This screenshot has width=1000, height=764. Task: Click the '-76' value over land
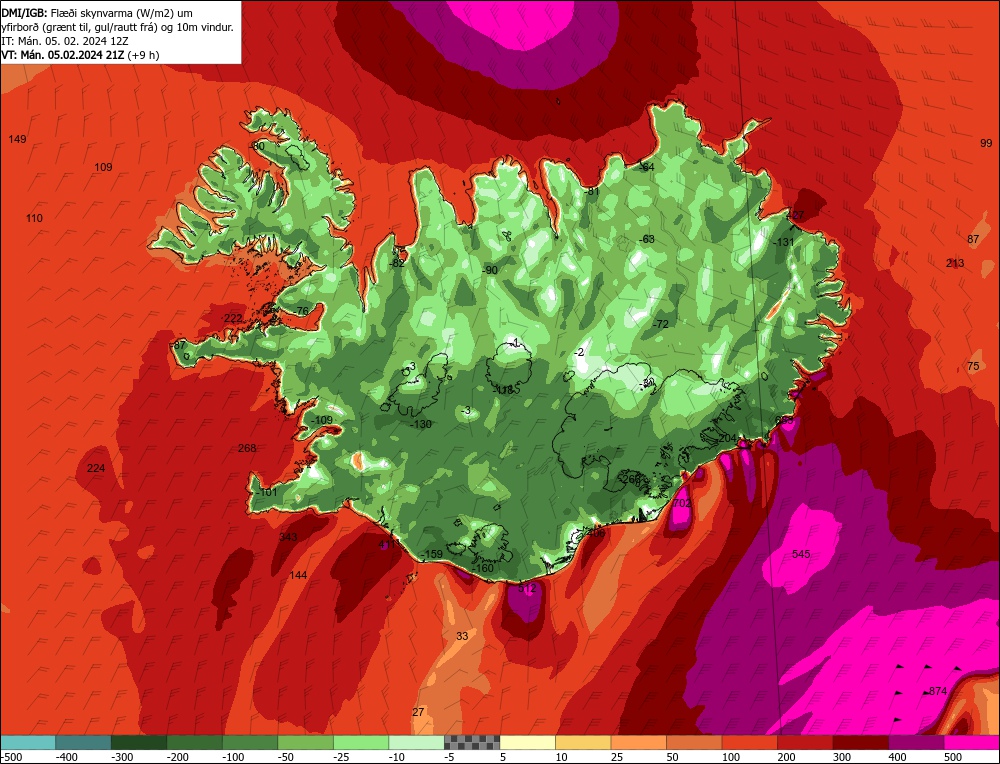pyautogui.click(x=301, y=311)
